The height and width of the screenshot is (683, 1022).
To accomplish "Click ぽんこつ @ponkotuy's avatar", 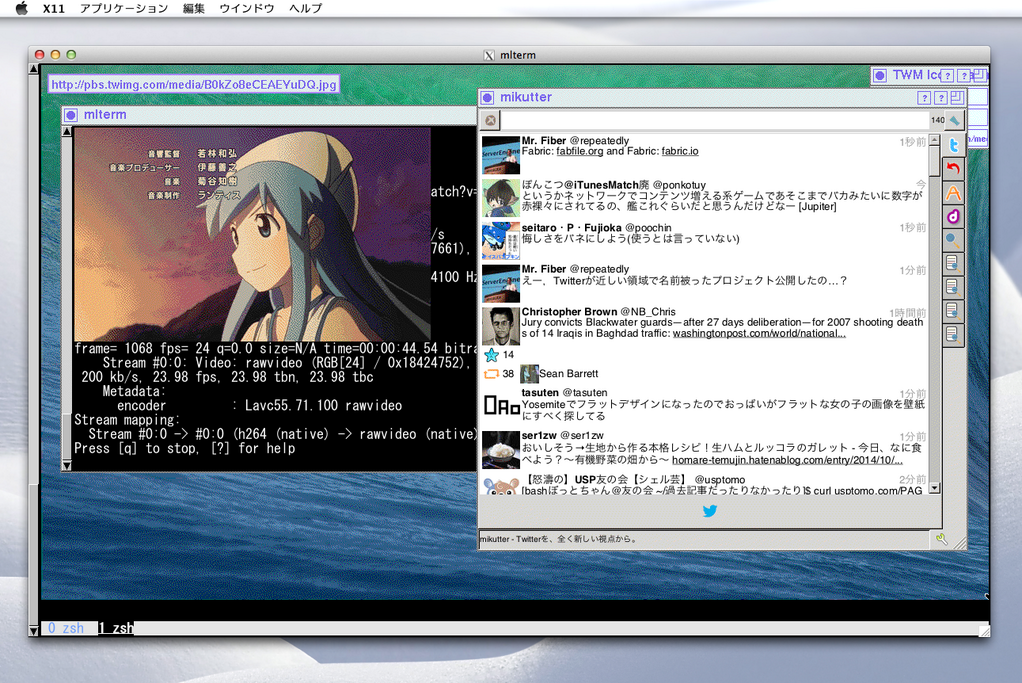I will click(x=501, y=198).
